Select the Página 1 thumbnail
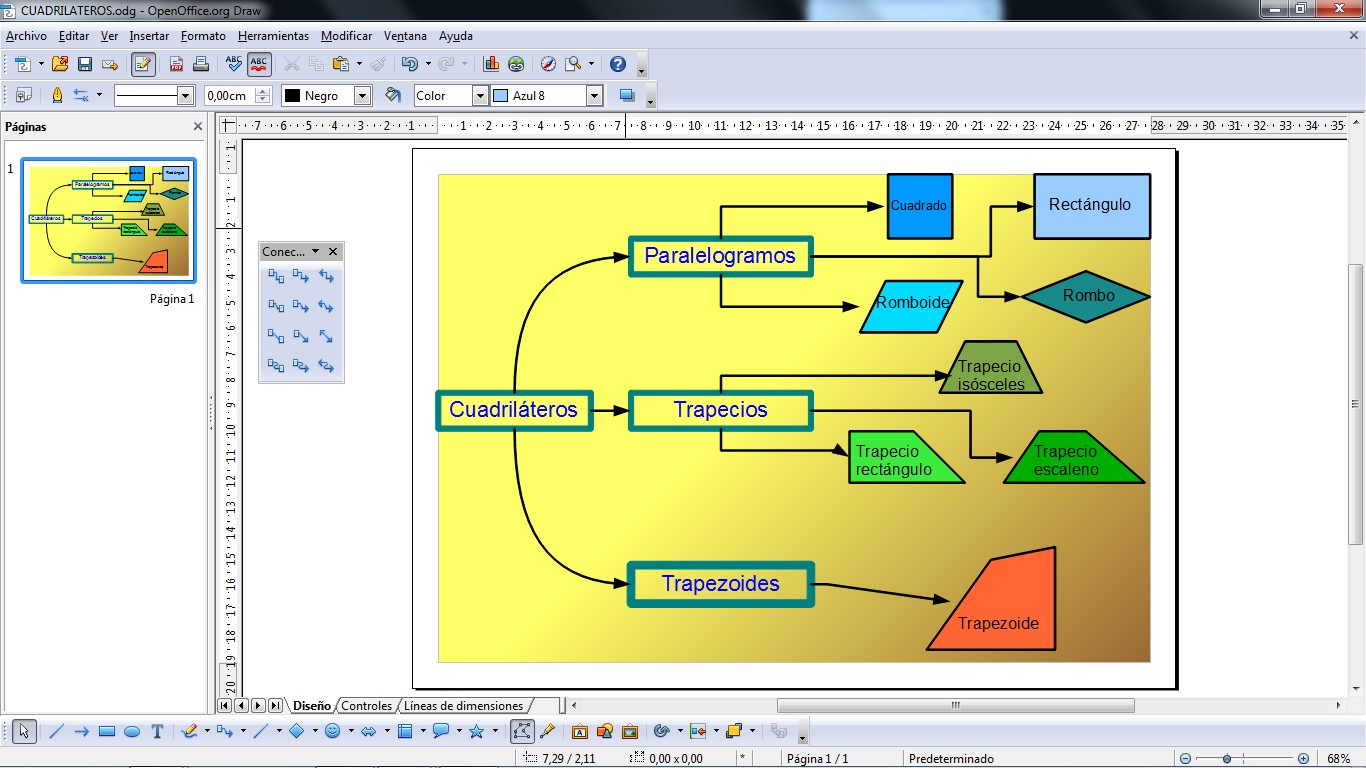The width and height of the screenshot is (1366, 768). coord(109,220)
